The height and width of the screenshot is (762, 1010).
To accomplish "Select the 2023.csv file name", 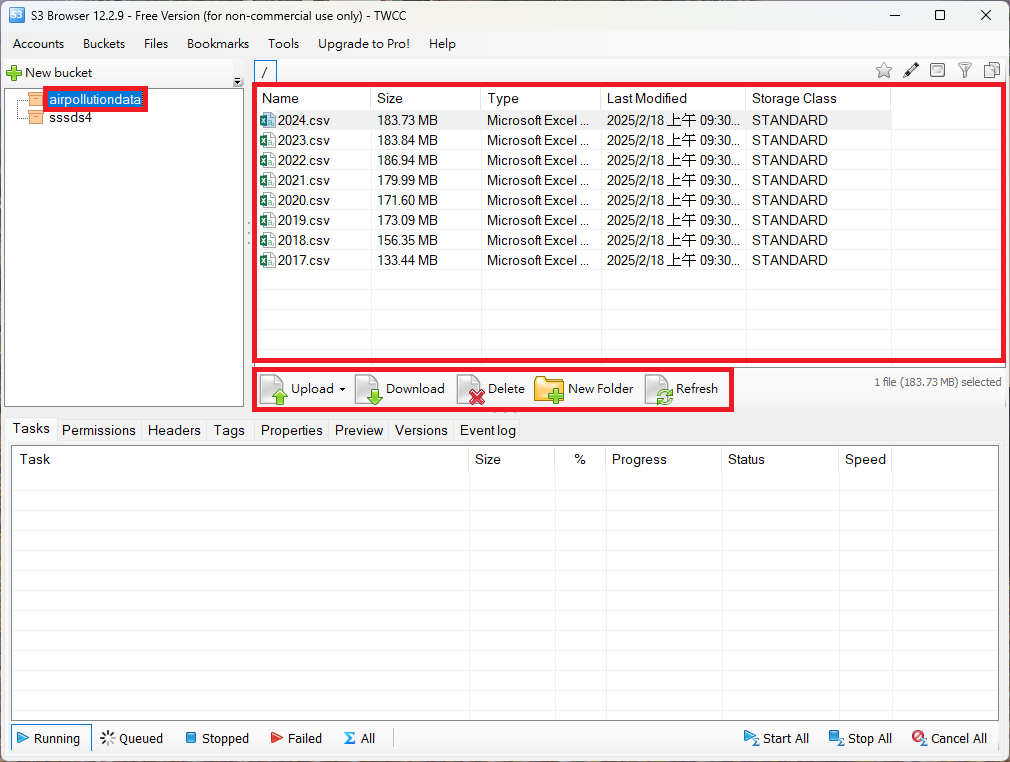I will pyautogui.click(x=303, y=140).
